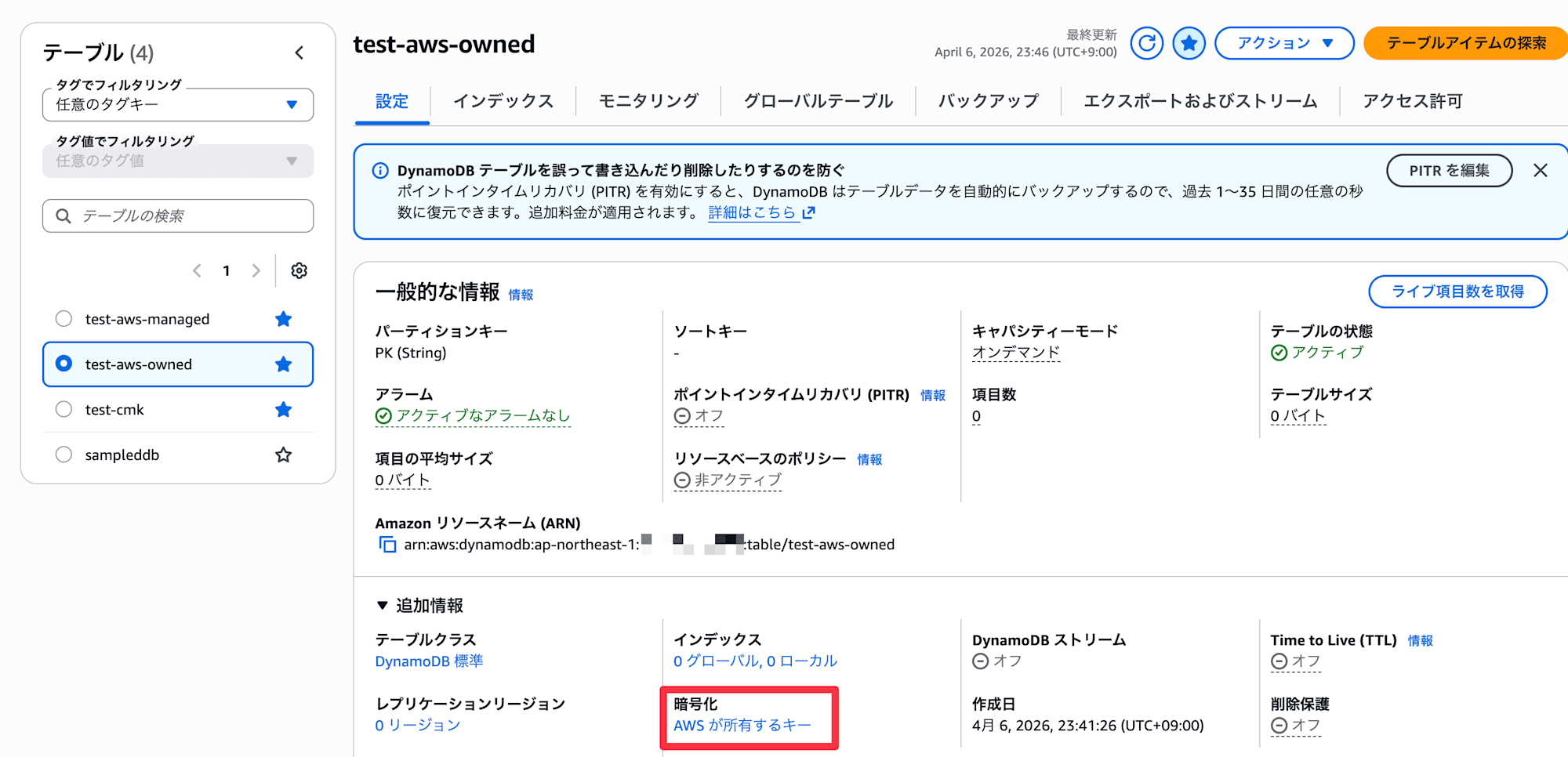Click AWS が所有するキー encryption link
This screenshot has width=1568, height=757.
[x=742, y=726]
